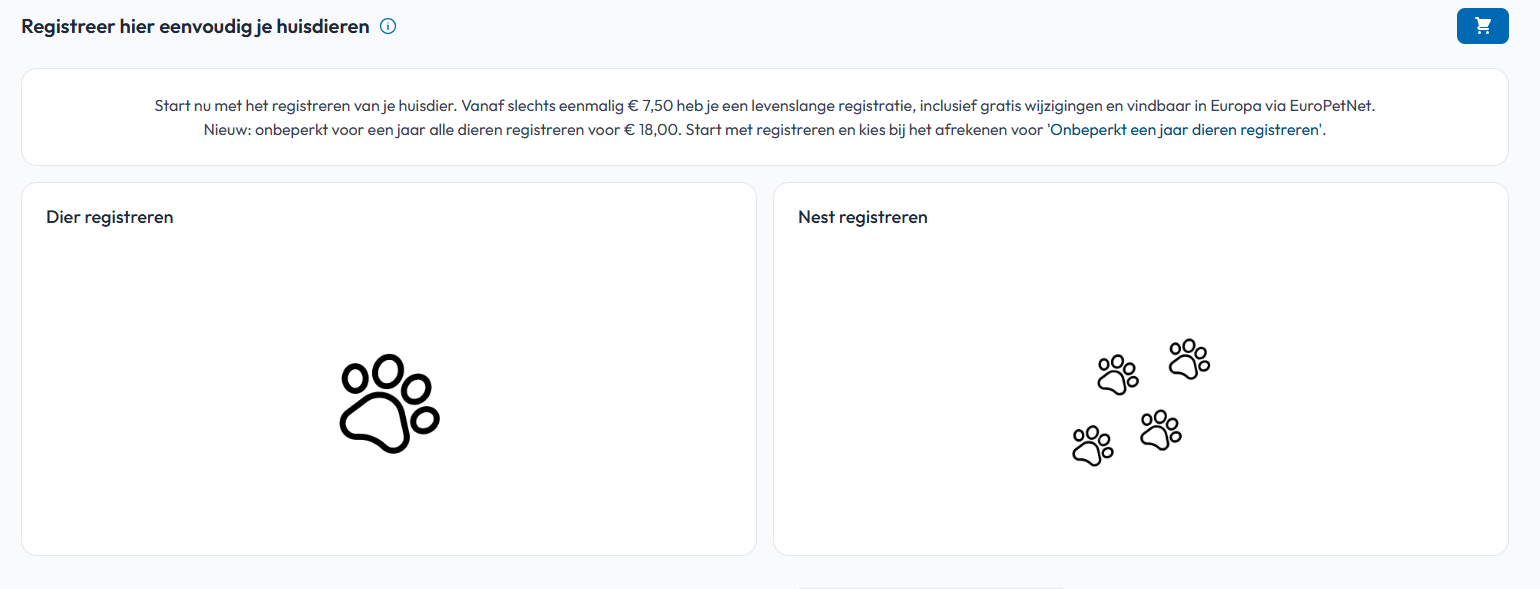Click the 'Registreer hier eenvoudig je huisdieren' heading
The width and height of the screenshot is (1540, 589).
tap(195, 27)
